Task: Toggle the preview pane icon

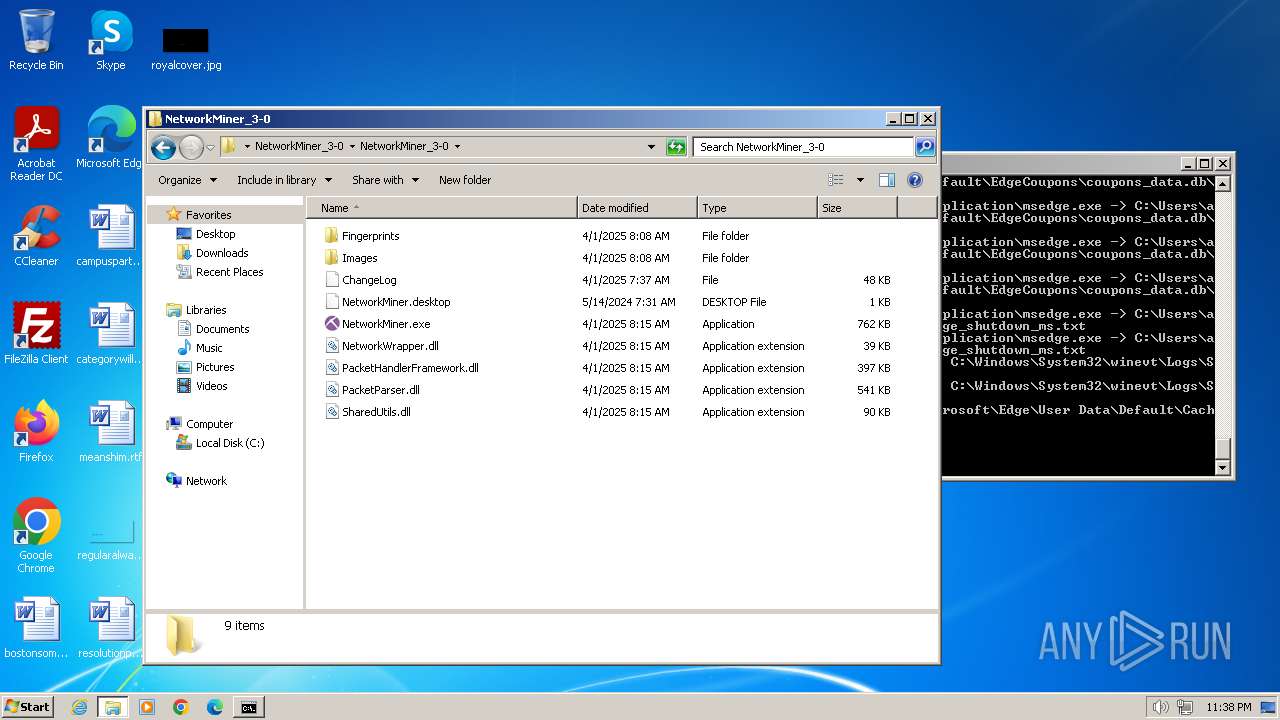Action: point(886,180)
